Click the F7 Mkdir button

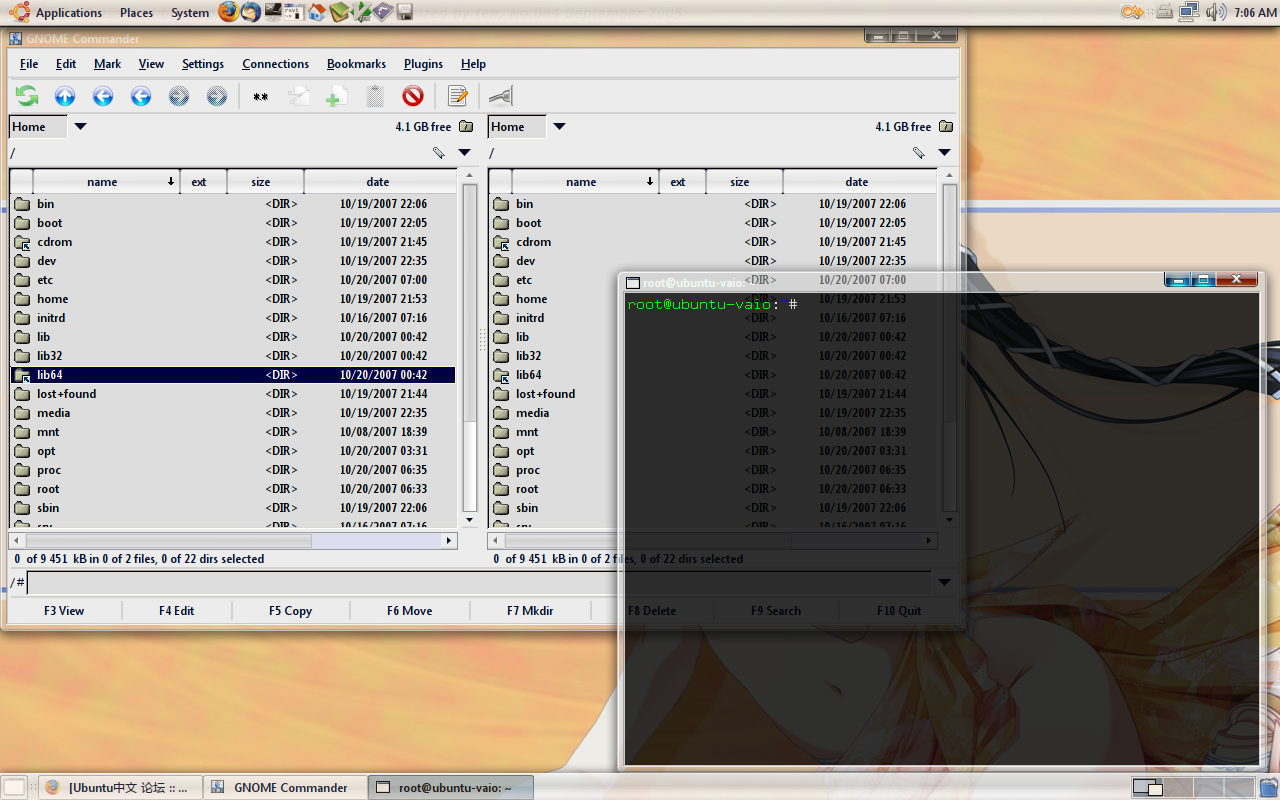530,611
